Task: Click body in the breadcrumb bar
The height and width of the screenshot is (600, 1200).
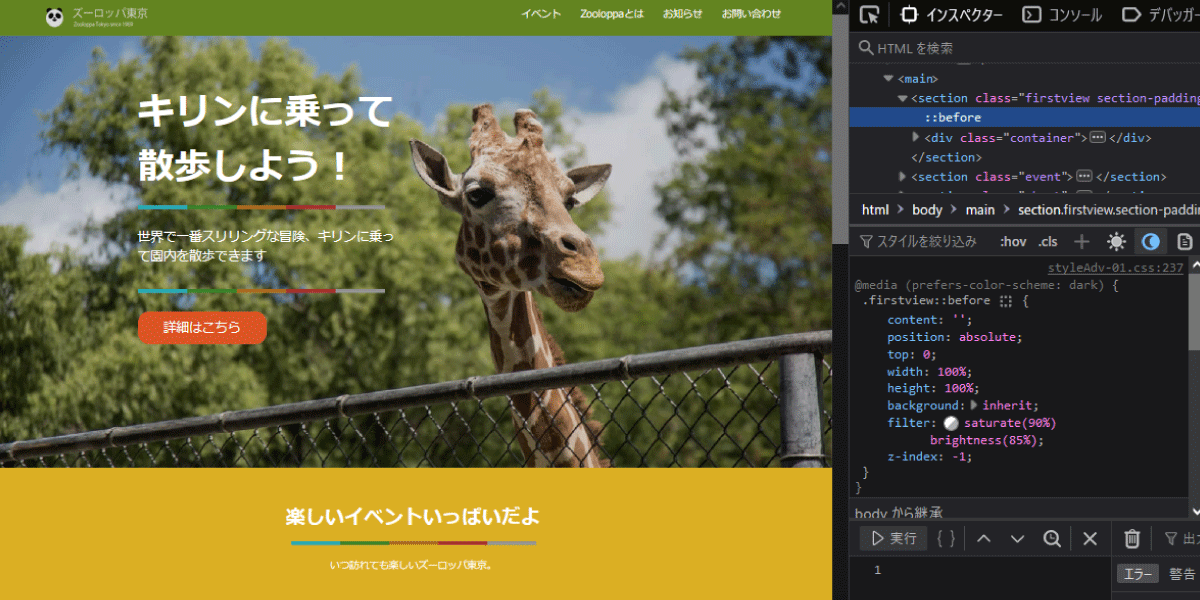Action: pyautogui.click(x=927, y=210)
